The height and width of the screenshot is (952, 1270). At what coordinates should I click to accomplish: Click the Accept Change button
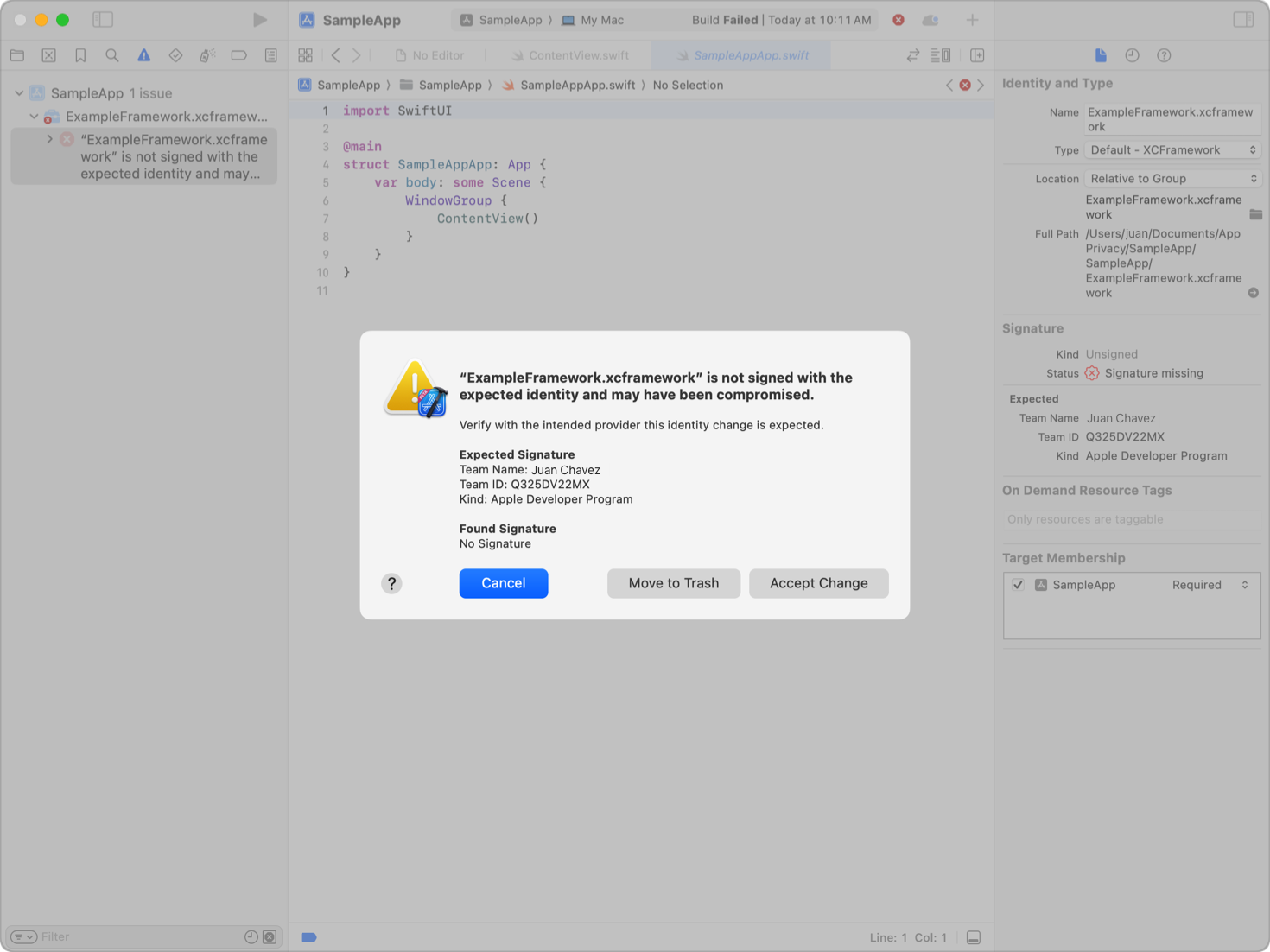tap(818, 583)
